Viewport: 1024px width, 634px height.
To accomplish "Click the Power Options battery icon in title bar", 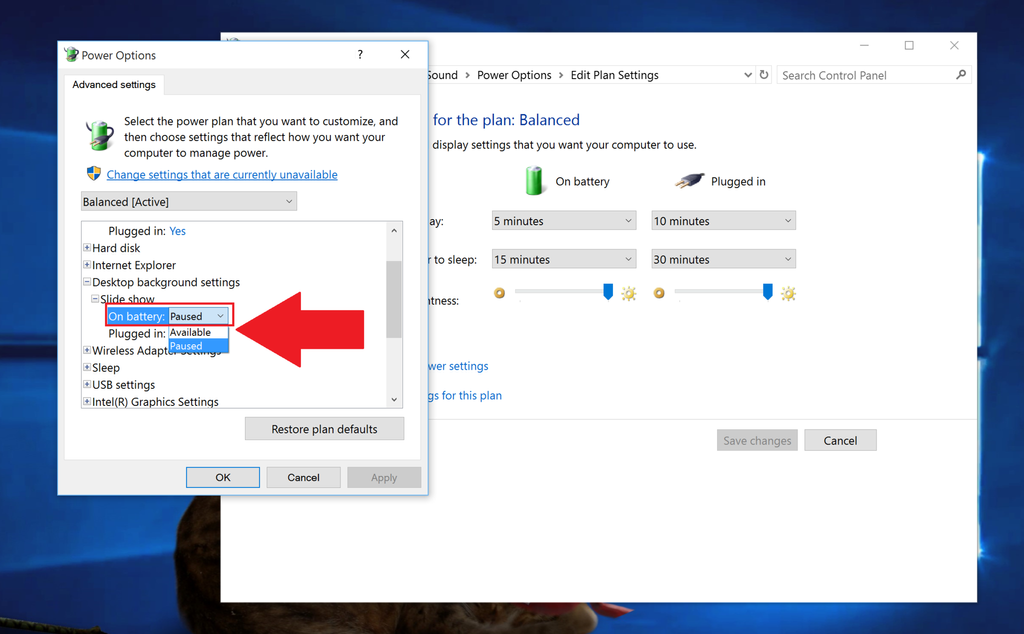I will [70, 54].
